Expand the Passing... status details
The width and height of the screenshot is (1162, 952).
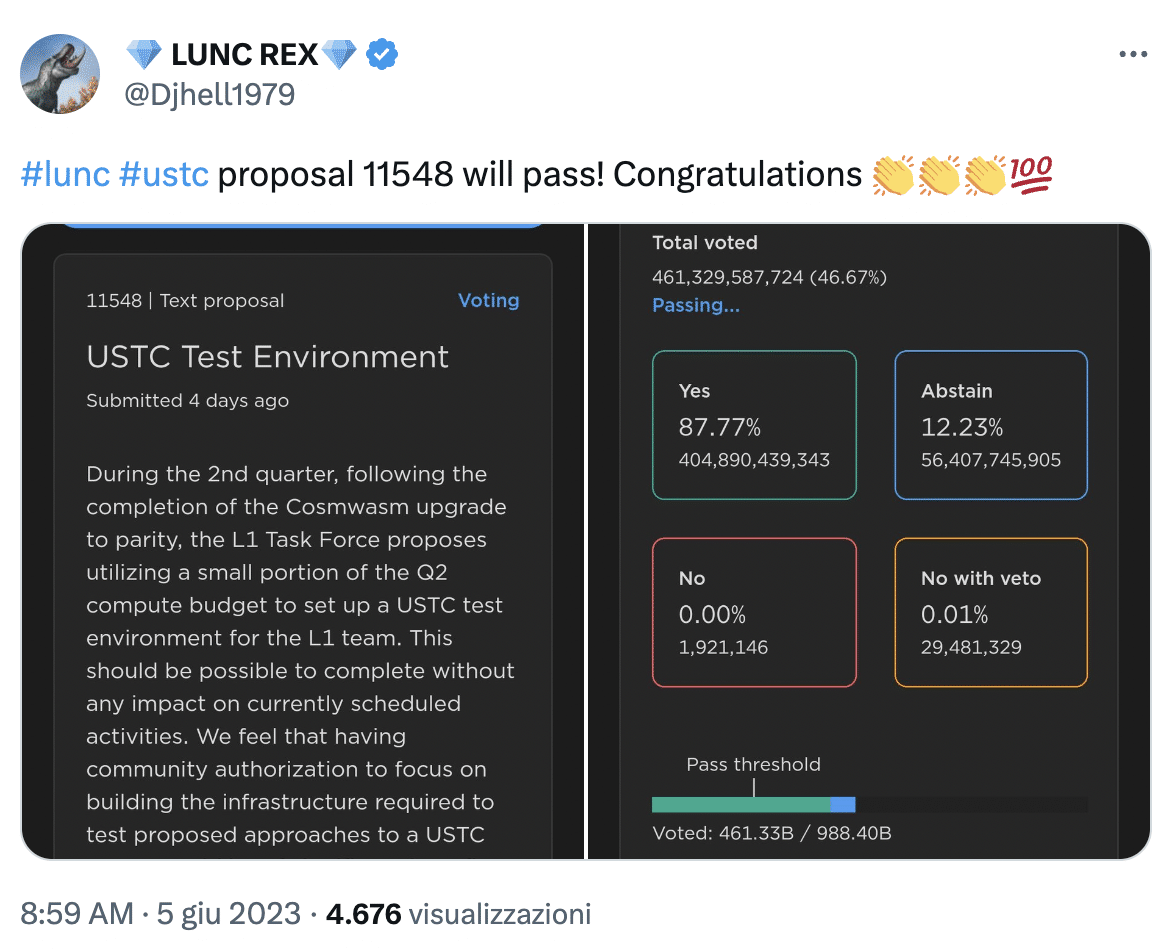[696, 305]
